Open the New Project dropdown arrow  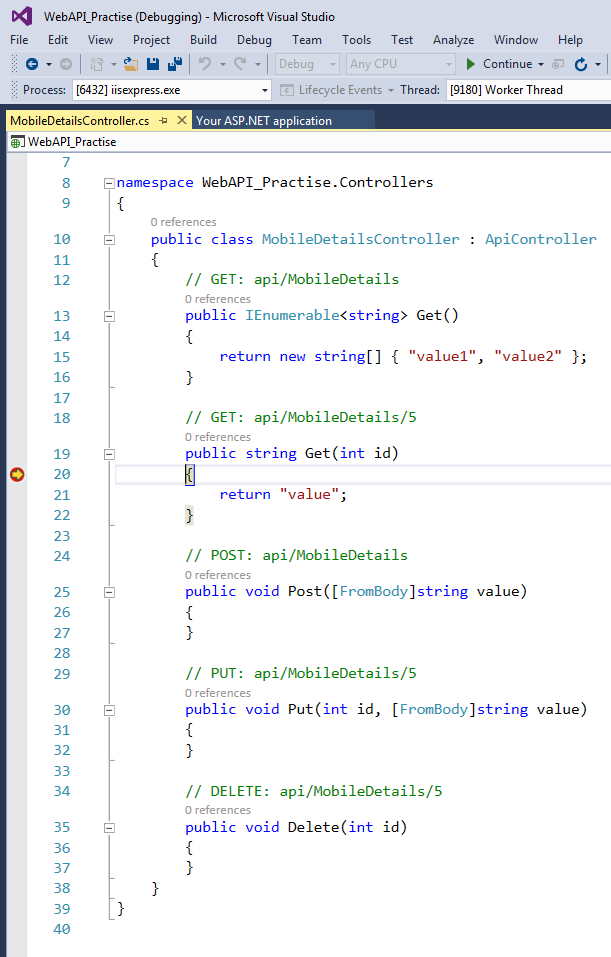pos(114,64)
